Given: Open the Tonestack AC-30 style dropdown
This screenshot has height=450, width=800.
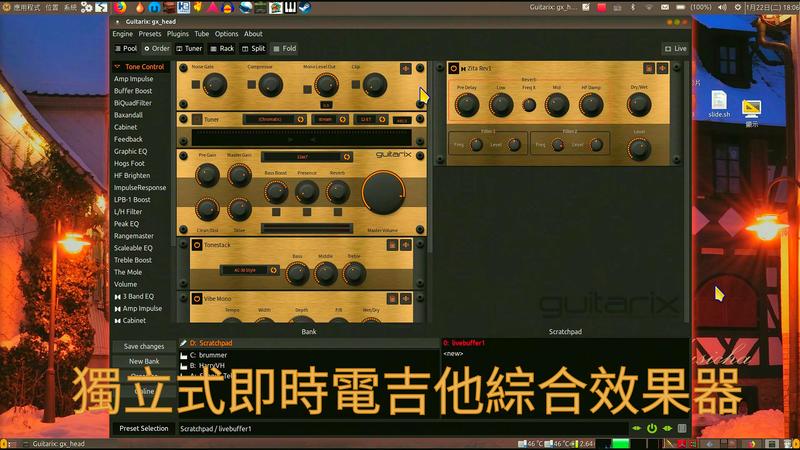Looking at the screenshot, I should click(x=249, y=270).
